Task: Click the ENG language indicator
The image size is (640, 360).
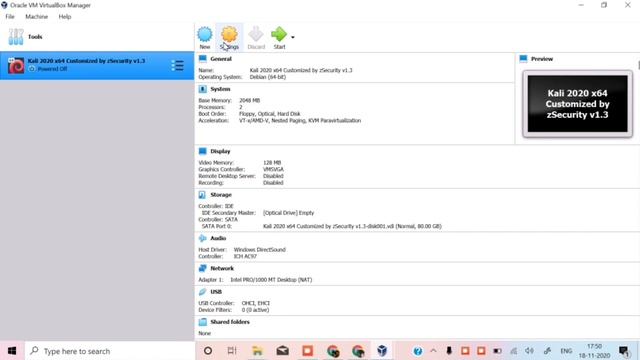Action: [x=566, y=351]
